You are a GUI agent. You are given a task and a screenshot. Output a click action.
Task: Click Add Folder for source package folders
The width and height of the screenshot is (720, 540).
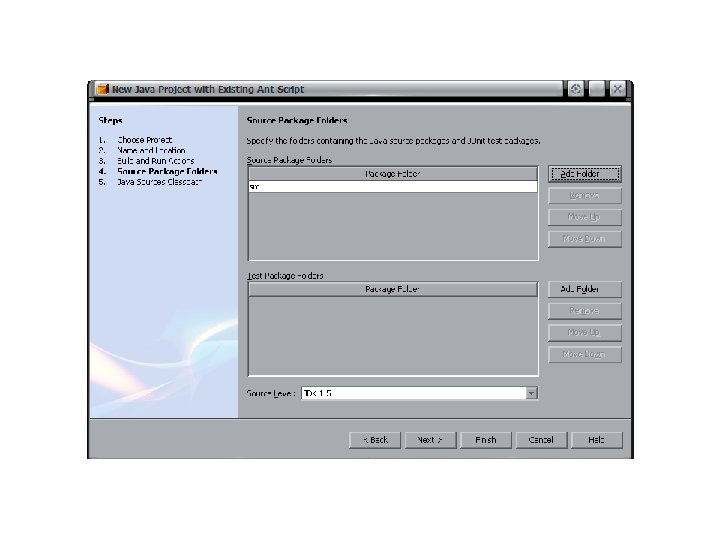(x=585, y=174)
